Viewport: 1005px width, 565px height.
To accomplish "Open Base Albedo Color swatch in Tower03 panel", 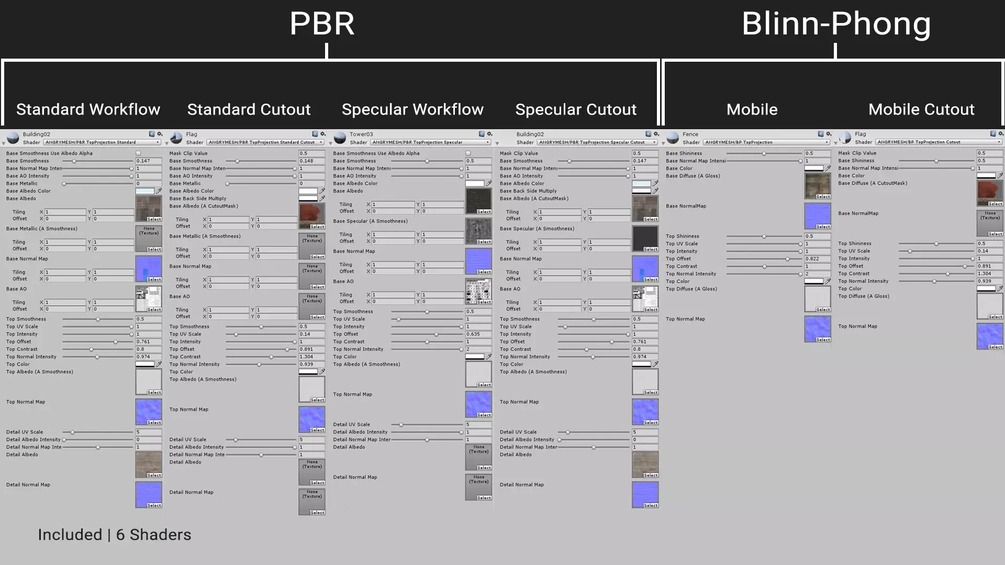I will tap(475, 183).
